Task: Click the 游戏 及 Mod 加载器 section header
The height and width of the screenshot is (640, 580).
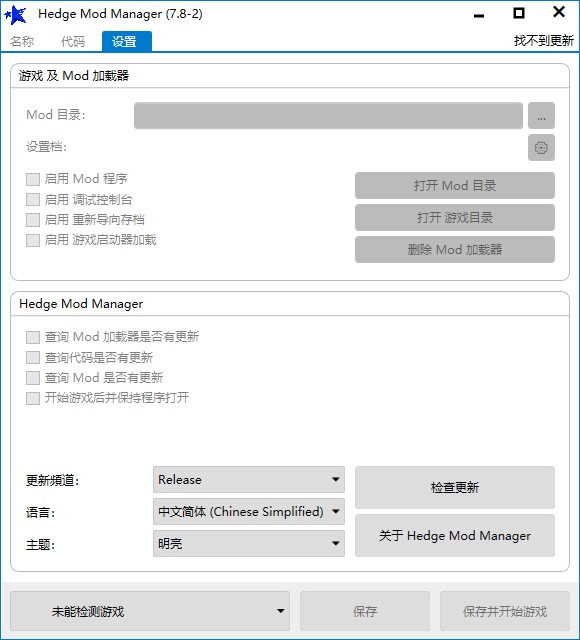Action: (x=74, y=76)
